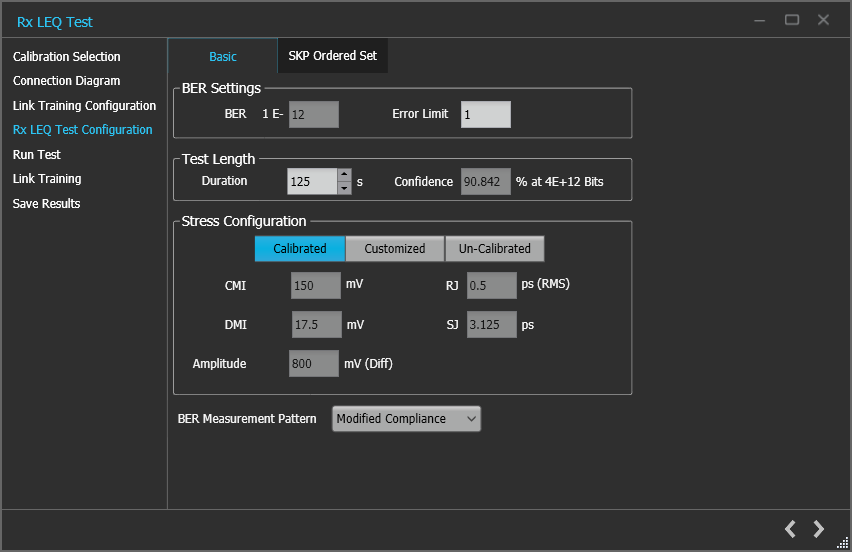Switch to the SKP Ordered Set tab
The image size is (852, 552).
tap(332, 56)
